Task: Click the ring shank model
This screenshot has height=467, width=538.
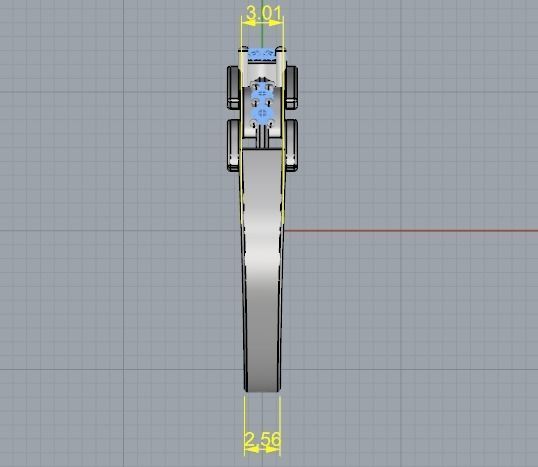Action: 262,271
